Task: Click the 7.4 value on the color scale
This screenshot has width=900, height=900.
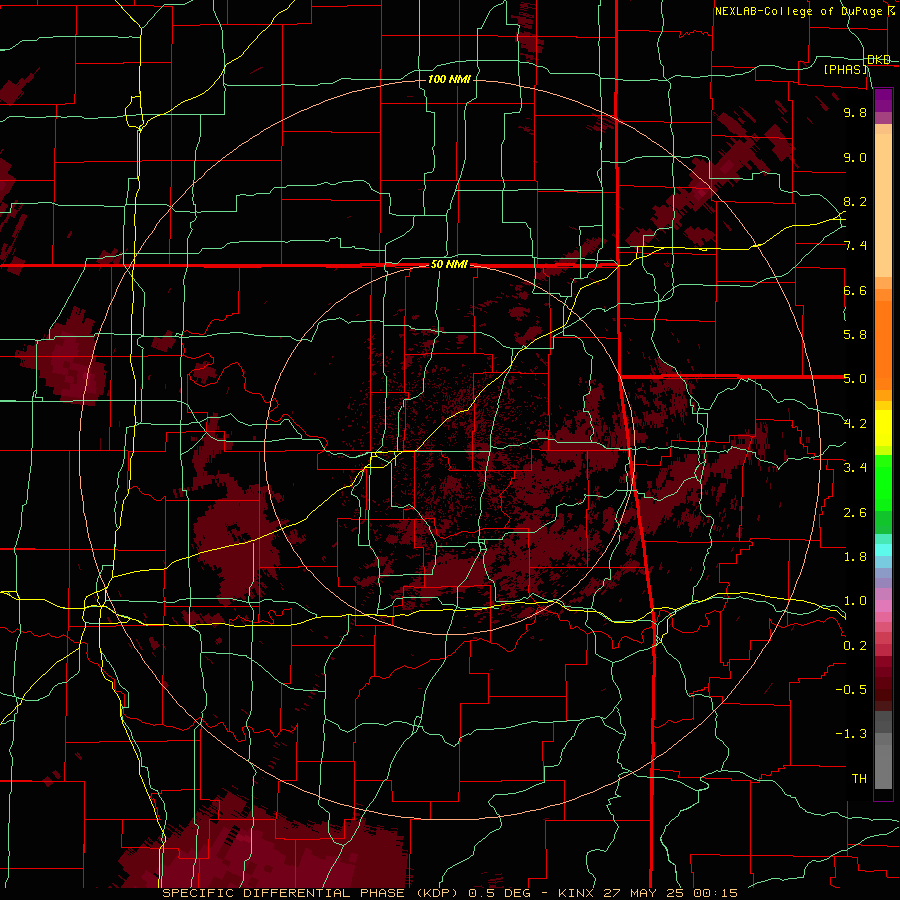Action: pyautogui.click(x=855, y=246)
